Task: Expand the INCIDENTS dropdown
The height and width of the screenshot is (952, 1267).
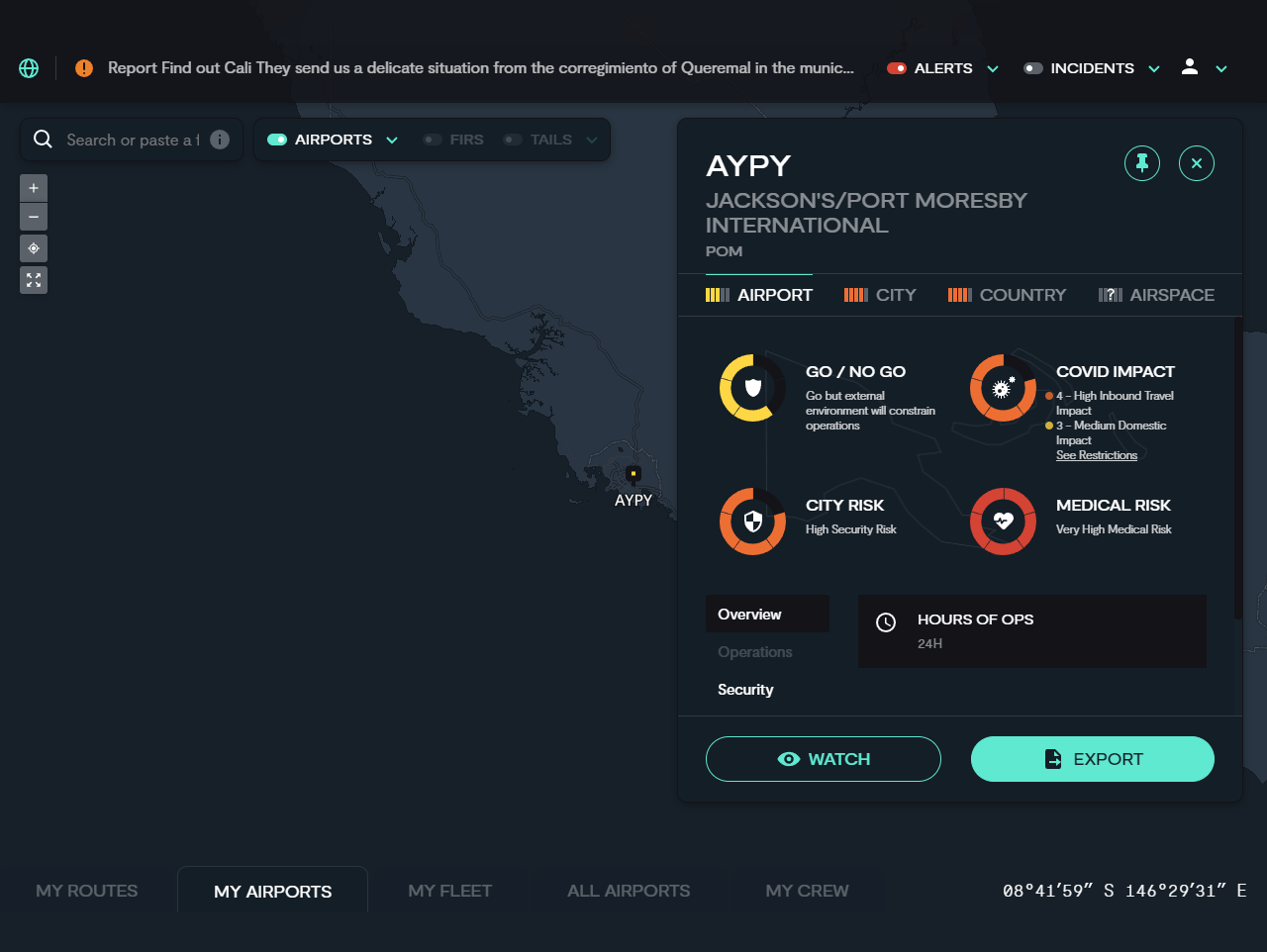Action: [x=1154, y=68]
